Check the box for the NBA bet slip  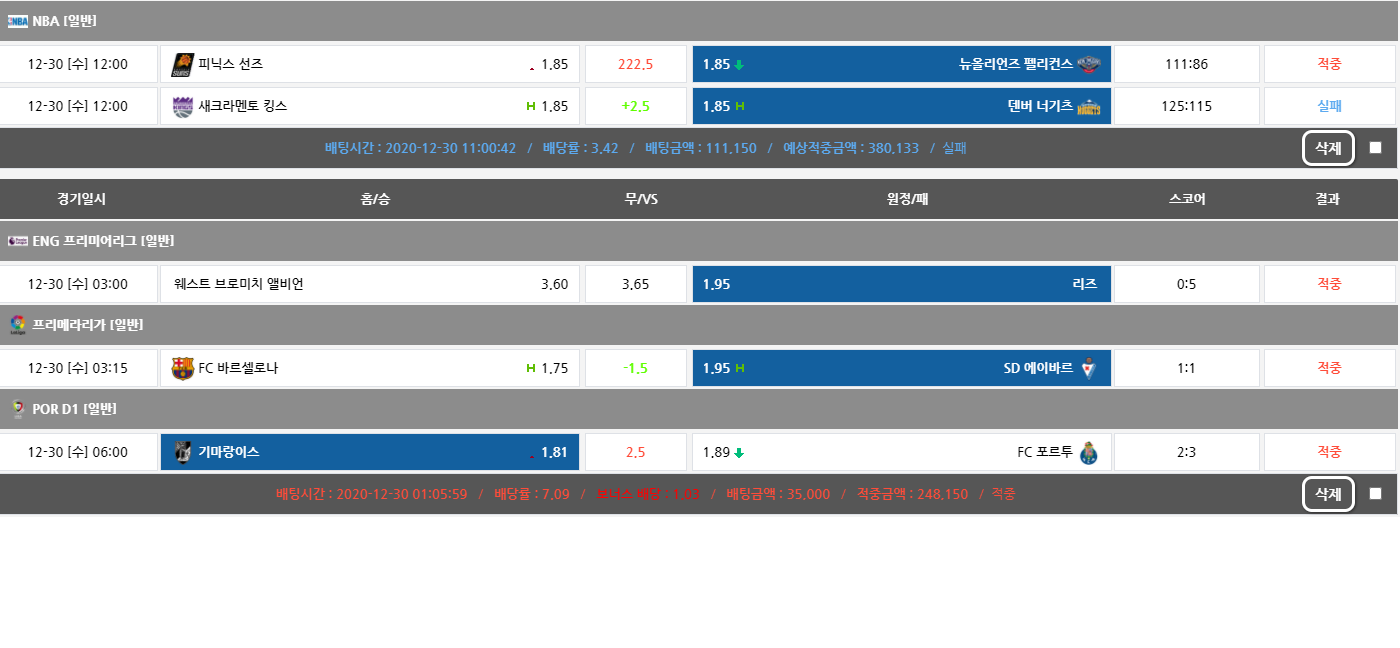pyautogui.click(x=1375, y=148)
